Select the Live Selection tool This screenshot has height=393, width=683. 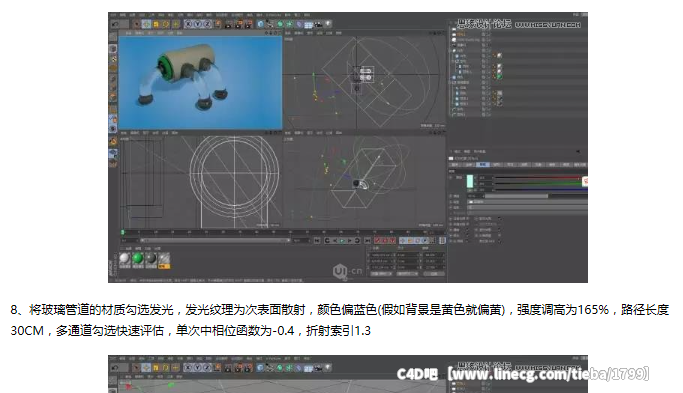[137, 24]
